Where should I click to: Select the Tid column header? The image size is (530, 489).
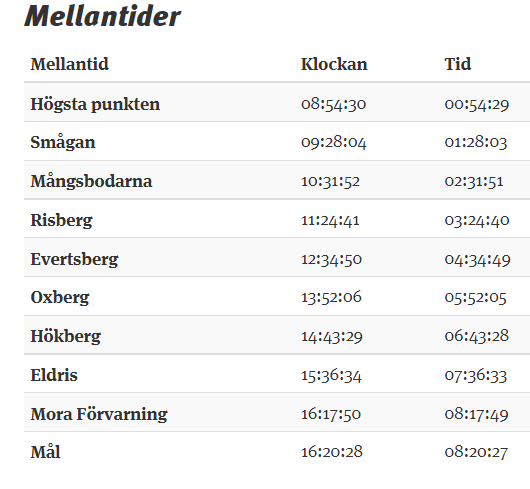tap(458, 64)
